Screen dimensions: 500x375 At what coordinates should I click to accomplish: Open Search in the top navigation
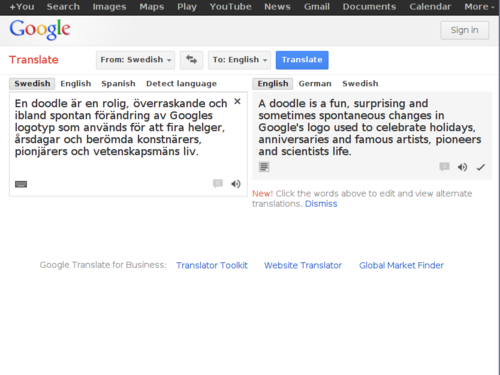pyautogui.click(x=63, y=7)
